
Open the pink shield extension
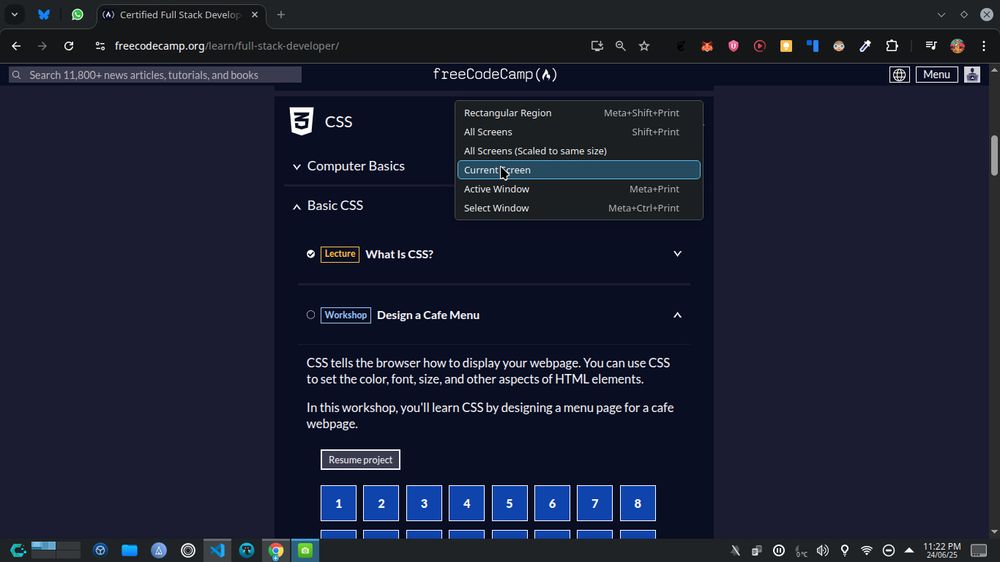(733, 46)
